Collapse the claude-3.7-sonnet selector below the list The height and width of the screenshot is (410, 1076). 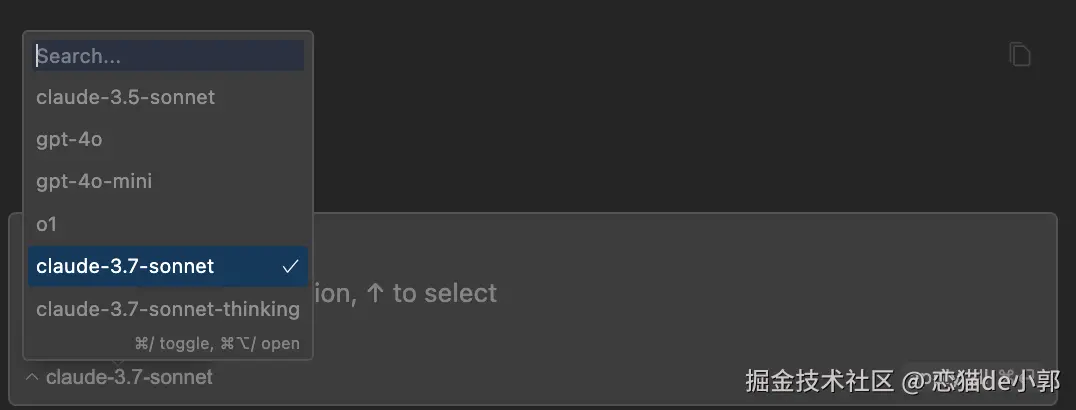129,378
